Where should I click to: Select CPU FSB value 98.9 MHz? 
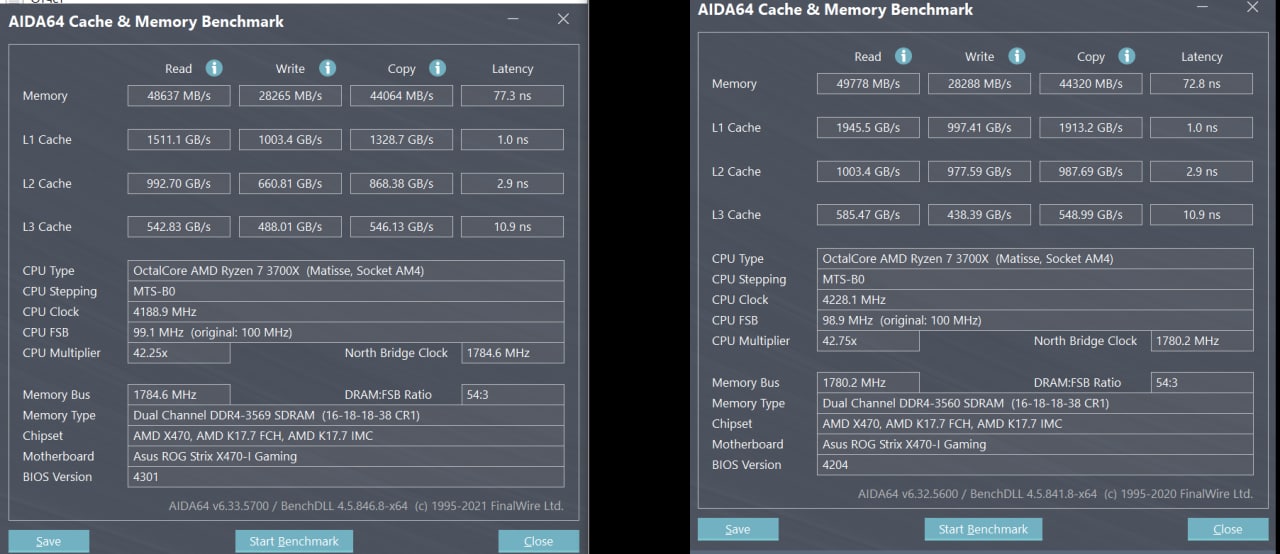pos(1035,320)
